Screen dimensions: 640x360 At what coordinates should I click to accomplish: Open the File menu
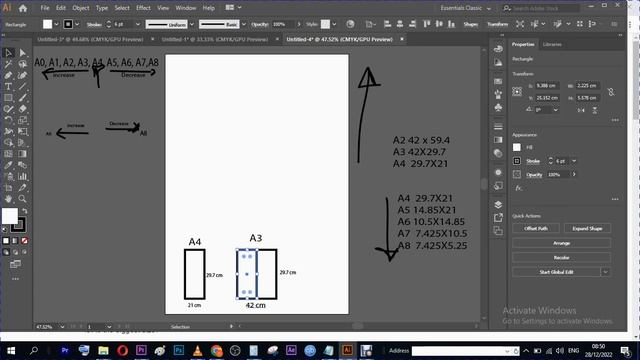pyautogui.click(x=45, y=8)
